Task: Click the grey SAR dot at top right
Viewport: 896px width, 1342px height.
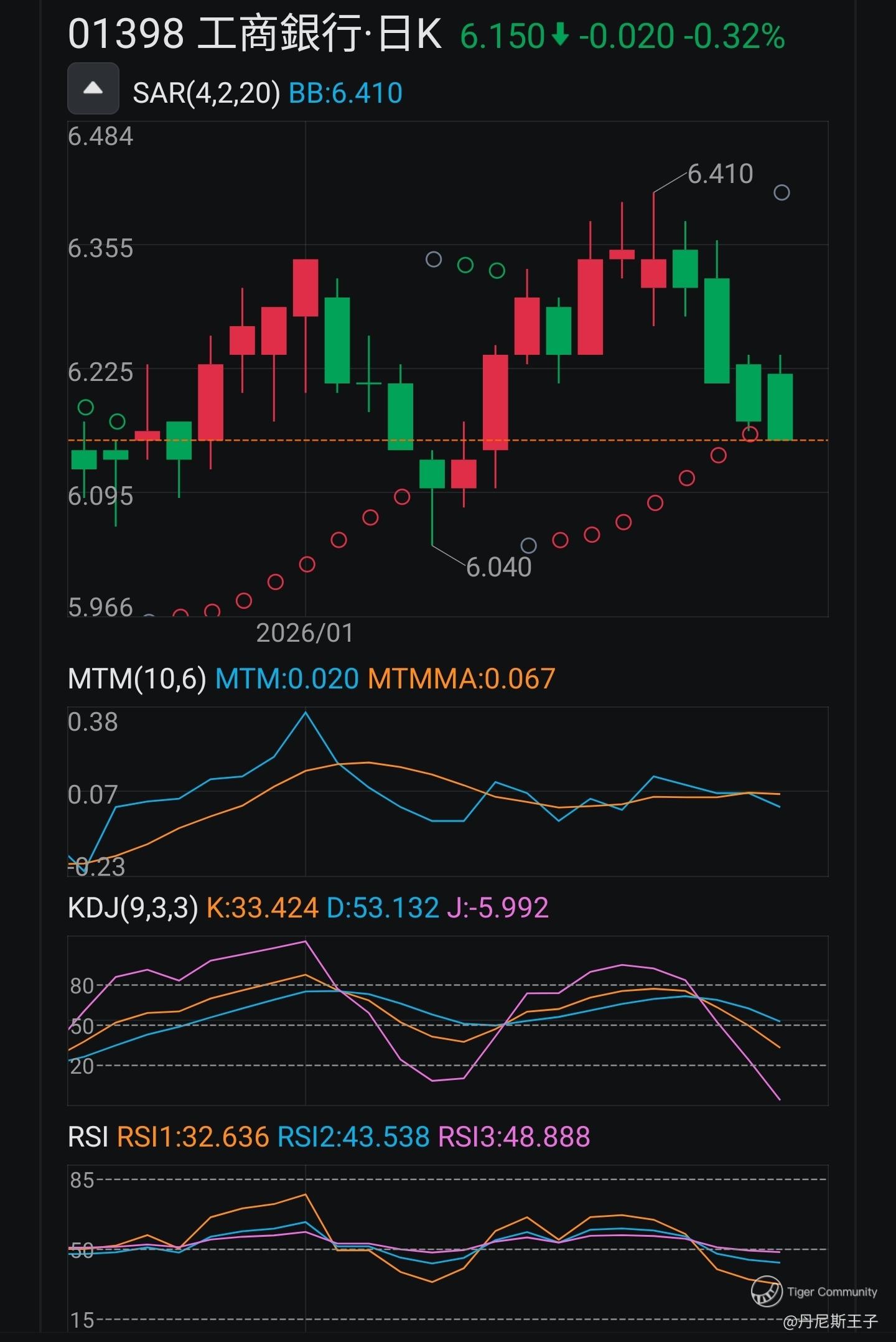Action: (782, 192)
